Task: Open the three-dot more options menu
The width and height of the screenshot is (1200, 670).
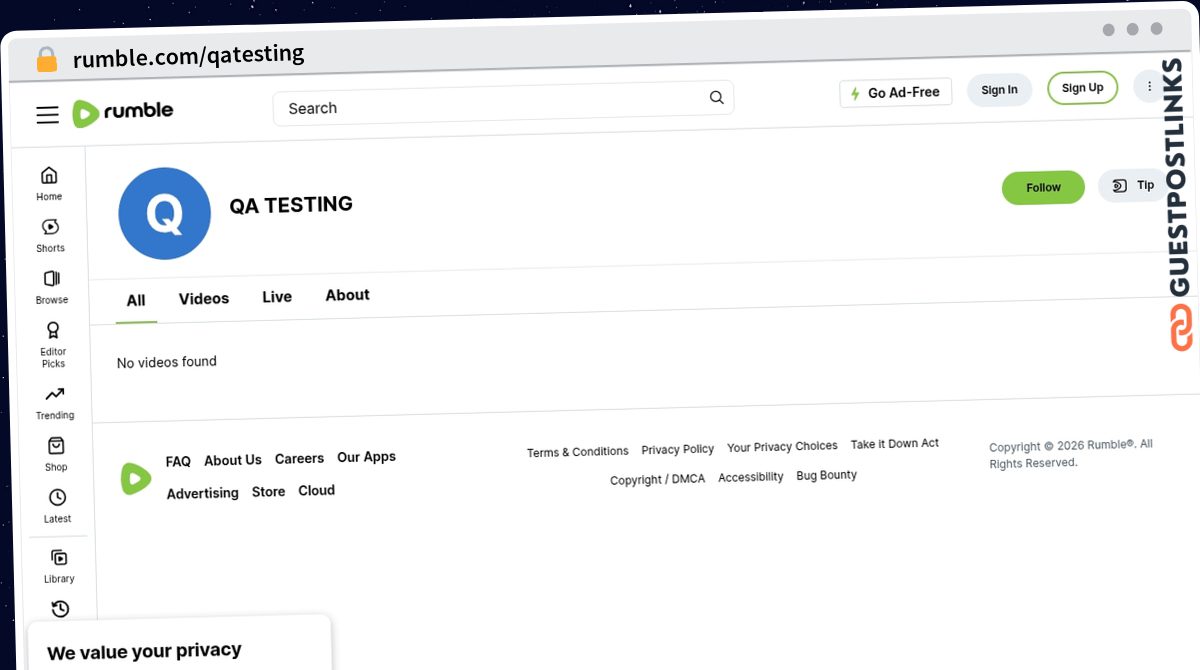Action: [1150, 87]
